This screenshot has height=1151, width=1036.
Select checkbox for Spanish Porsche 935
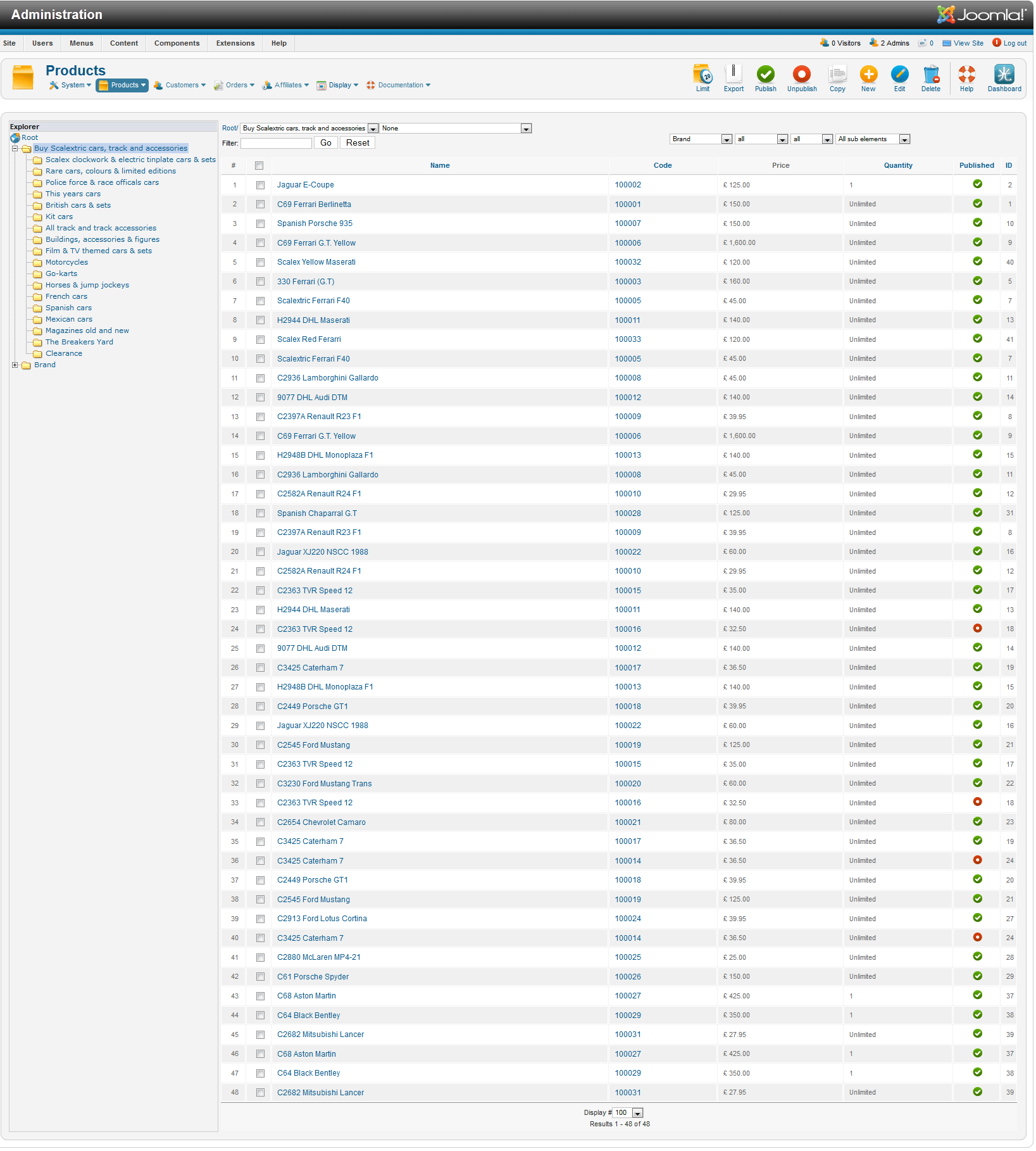click(x=260, y=224)
